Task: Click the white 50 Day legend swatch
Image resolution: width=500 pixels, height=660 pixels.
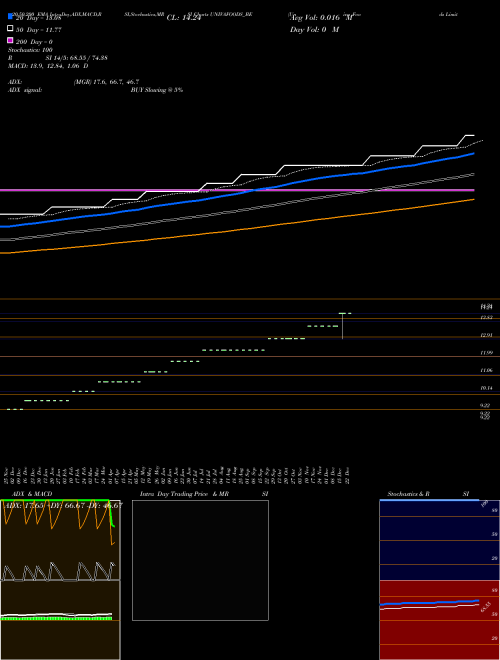Action: point(10,29)
